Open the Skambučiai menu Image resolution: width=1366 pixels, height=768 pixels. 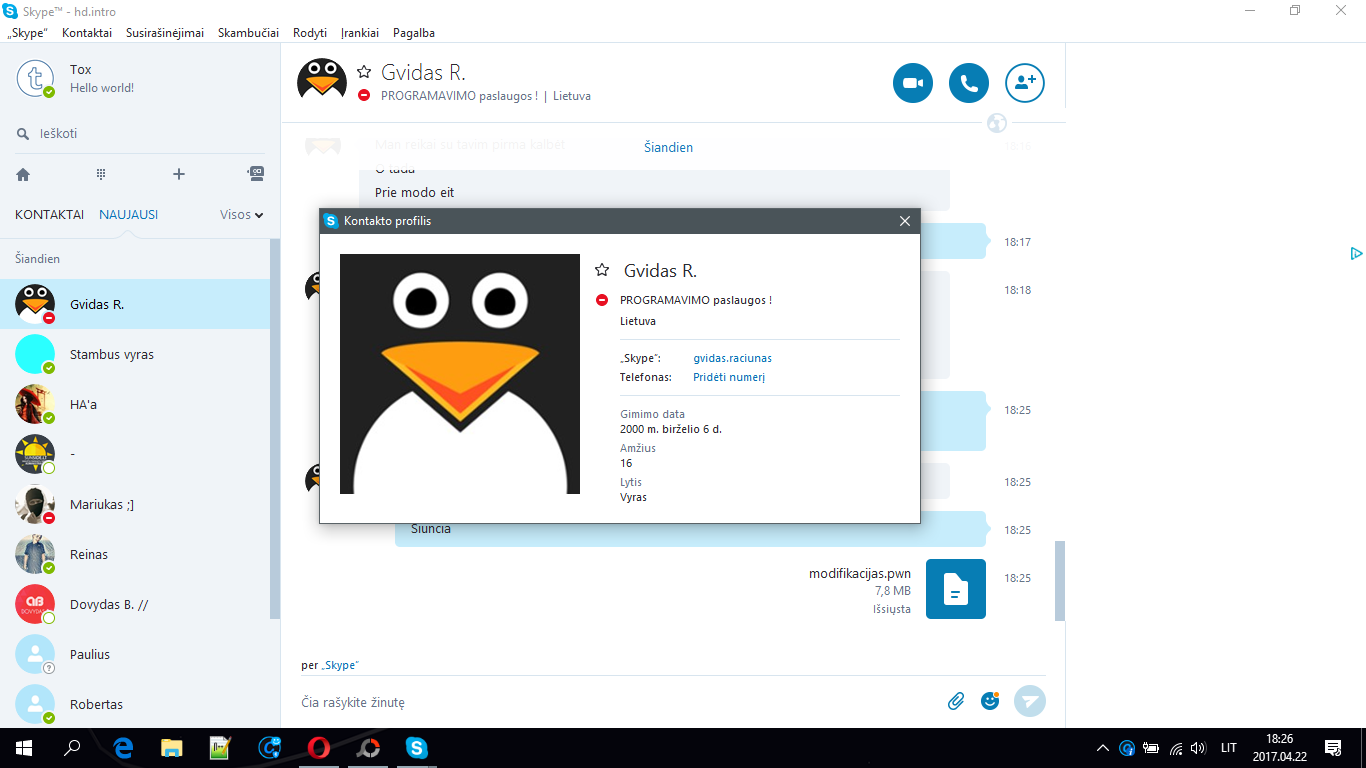tap(249, 32)
